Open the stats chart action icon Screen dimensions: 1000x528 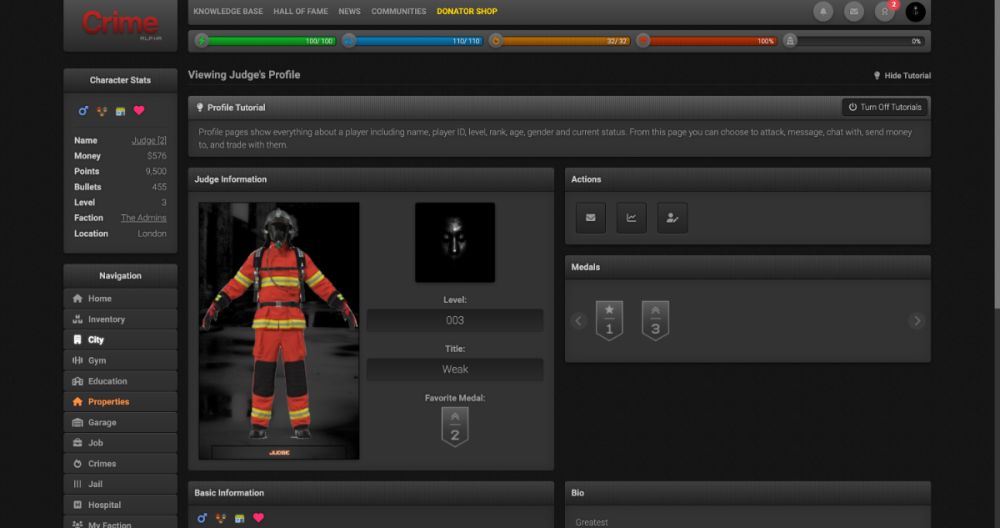tap(631, 218)
